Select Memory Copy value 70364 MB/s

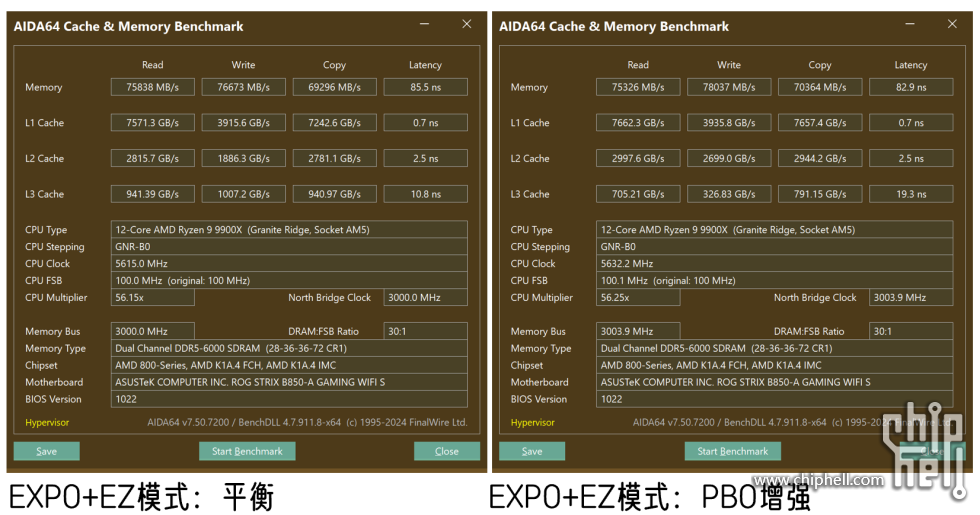click(x=820, y=87)
